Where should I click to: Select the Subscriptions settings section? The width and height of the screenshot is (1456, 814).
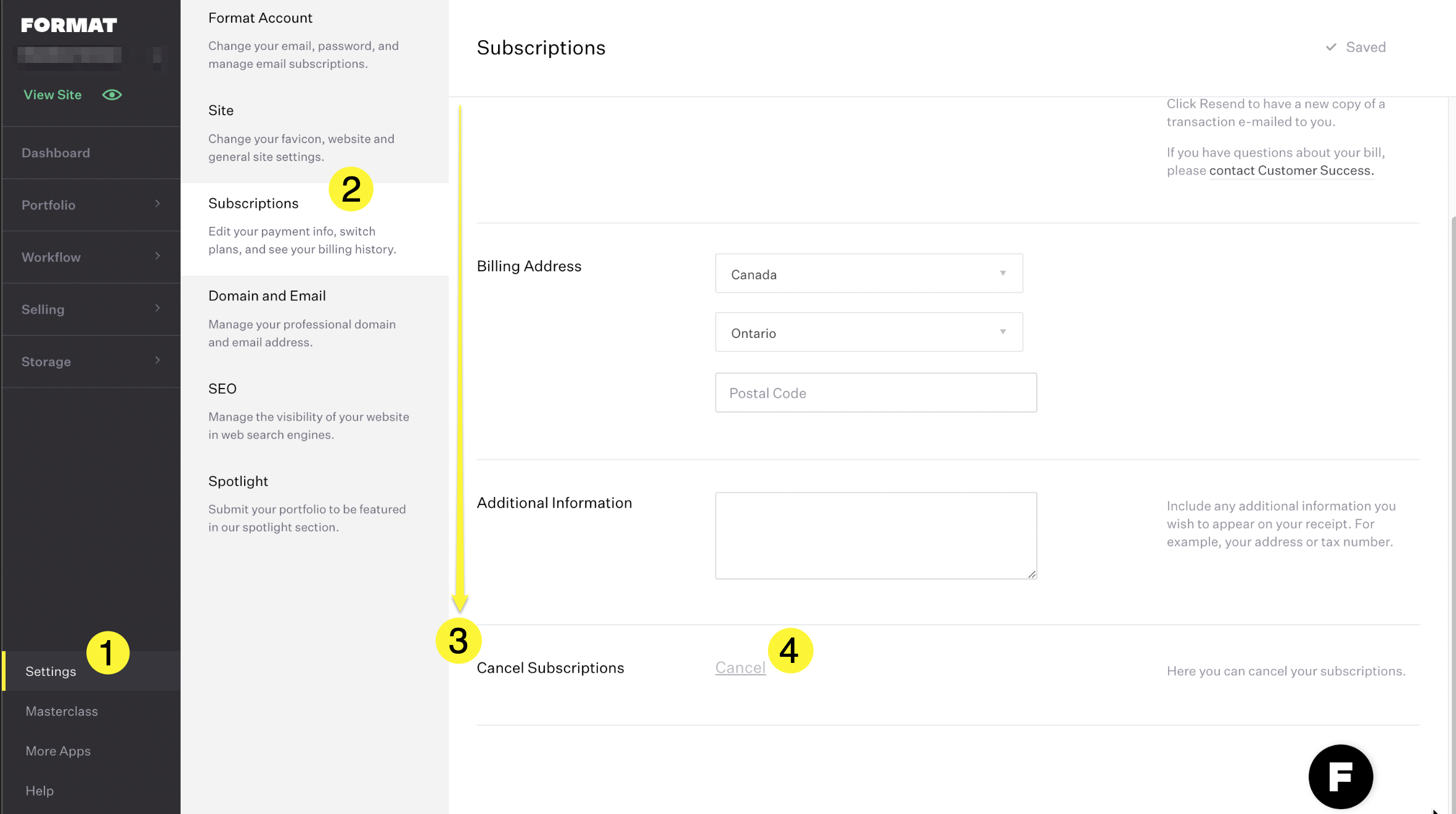(314, 229)
